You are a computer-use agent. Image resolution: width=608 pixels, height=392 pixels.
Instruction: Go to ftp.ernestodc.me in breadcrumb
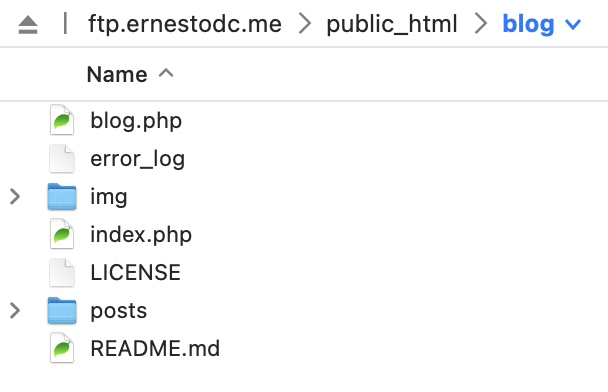point(185,24)
